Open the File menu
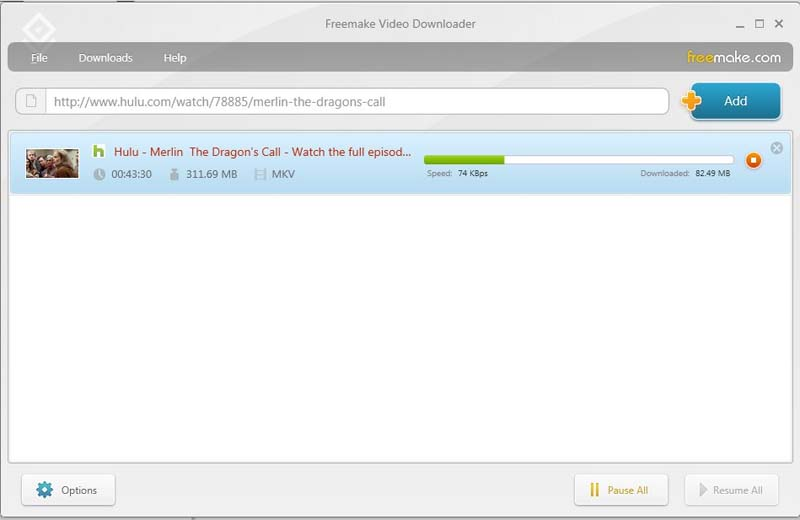The image size is (800, 520). (x=39, y=58)
